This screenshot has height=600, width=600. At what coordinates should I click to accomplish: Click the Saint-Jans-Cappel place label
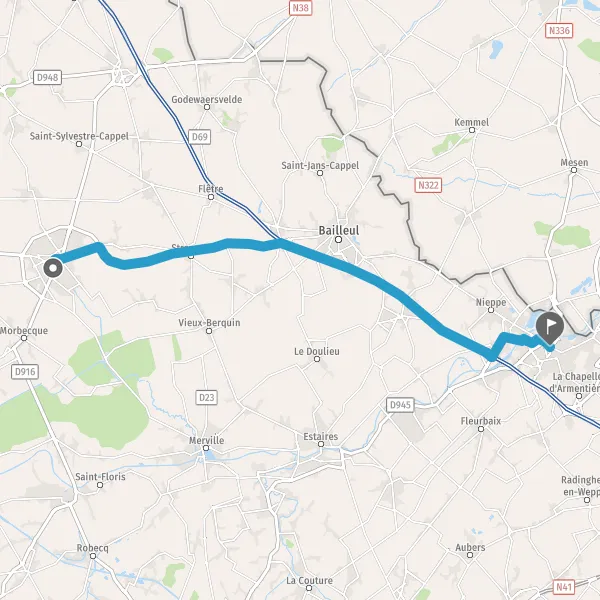tap(320, 166)
